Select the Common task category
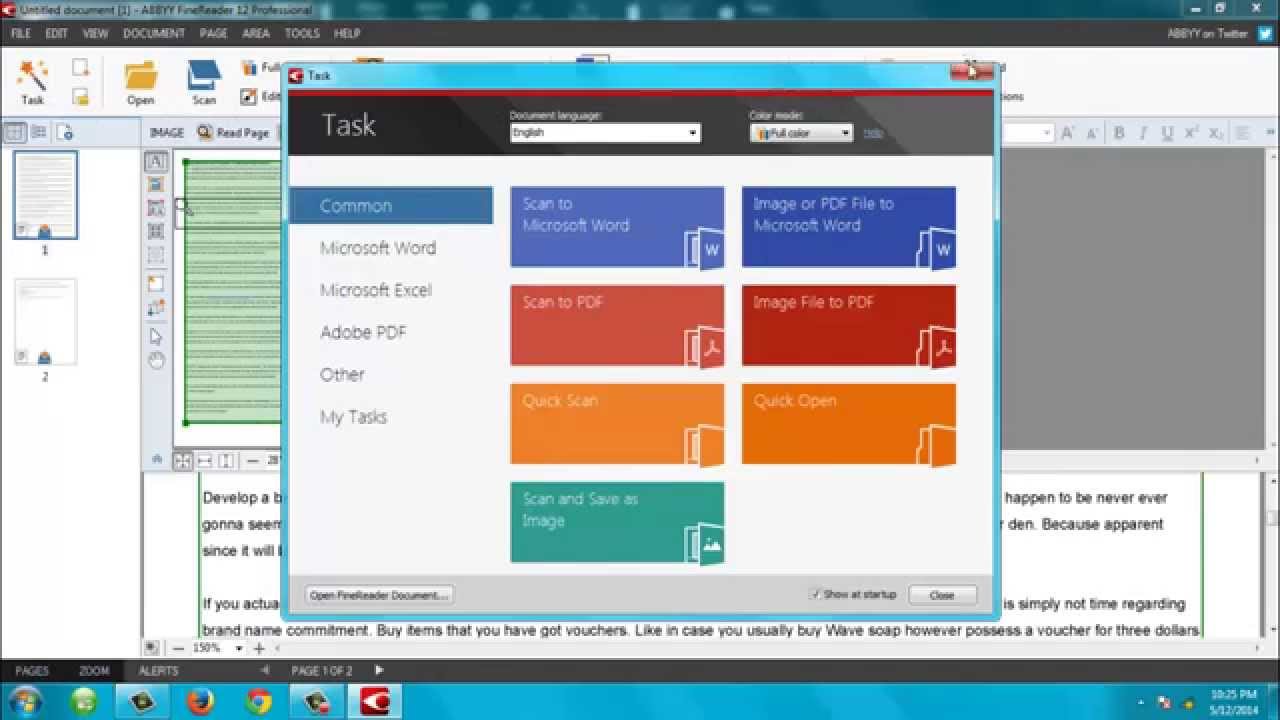Viewport: 1280px width, 720px height. 391,205
